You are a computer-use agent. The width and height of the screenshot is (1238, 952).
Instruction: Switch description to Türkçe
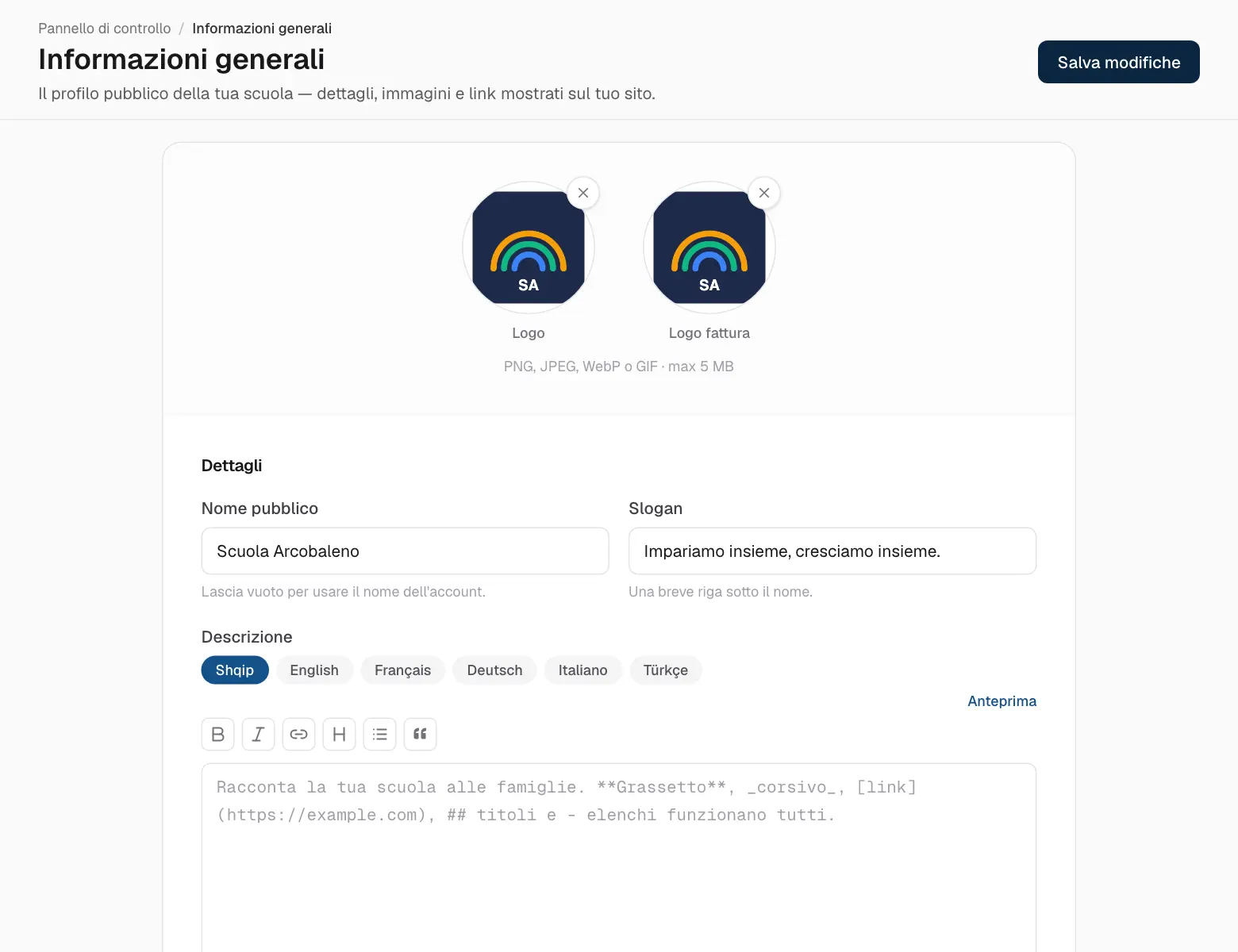click(x=666, y=670)
